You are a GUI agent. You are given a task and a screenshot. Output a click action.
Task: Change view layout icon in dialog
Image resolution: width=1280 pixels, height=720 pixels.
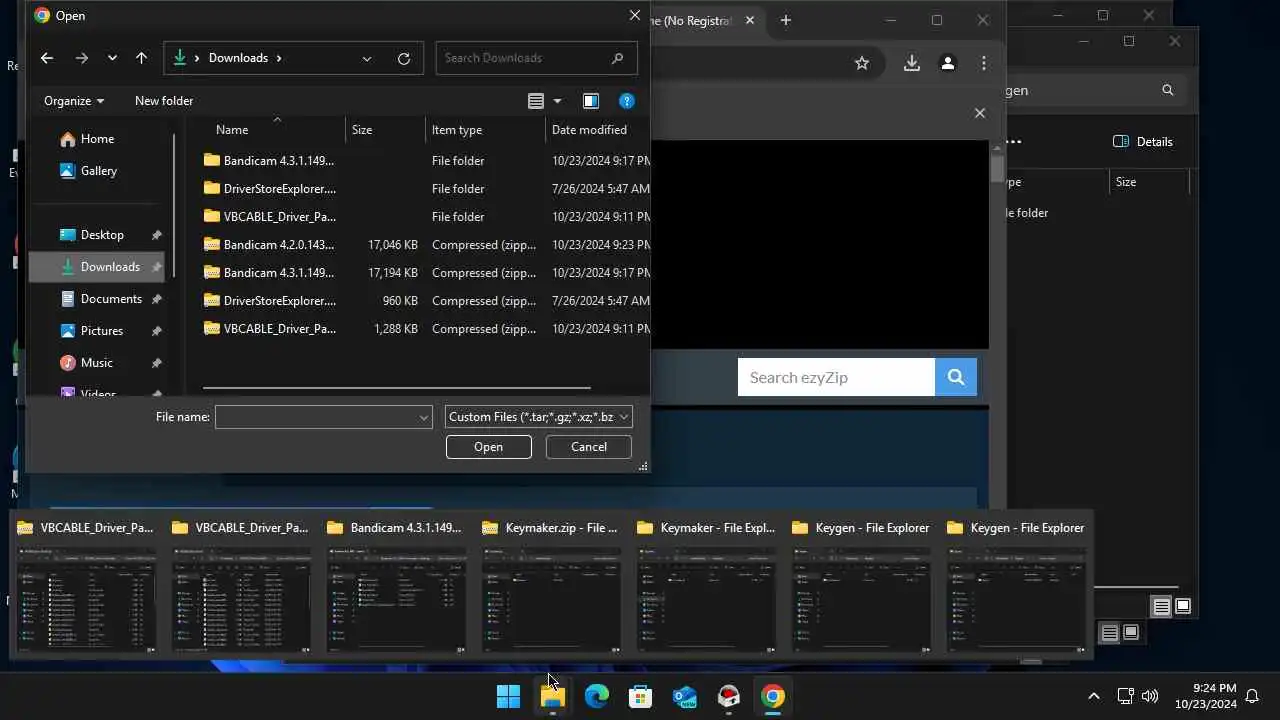tap(536, 101)
